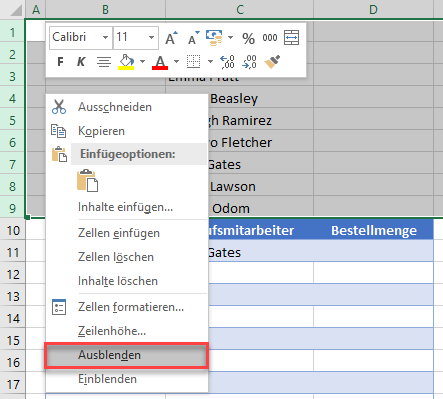Select row 1 header
Screen dimensions: 443x399
(x=12, y=33)
